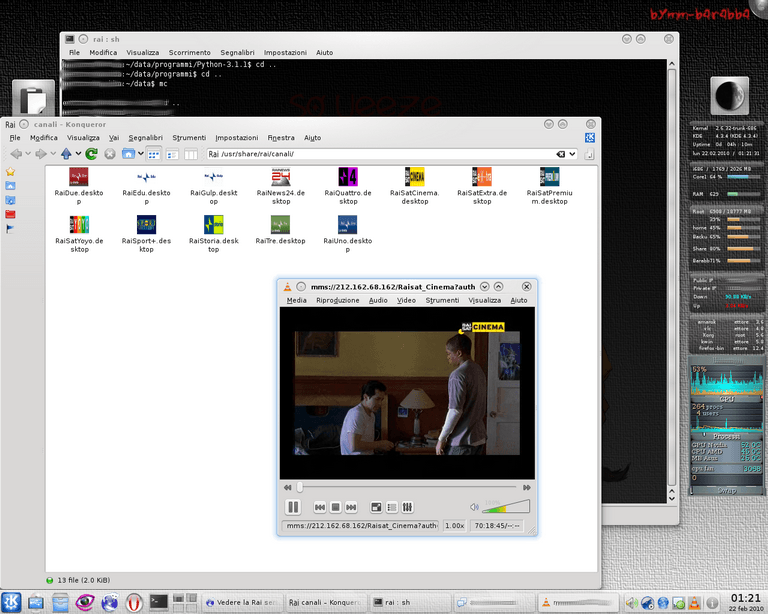Open VLC extended settings equalizer icon

(407, 507)
